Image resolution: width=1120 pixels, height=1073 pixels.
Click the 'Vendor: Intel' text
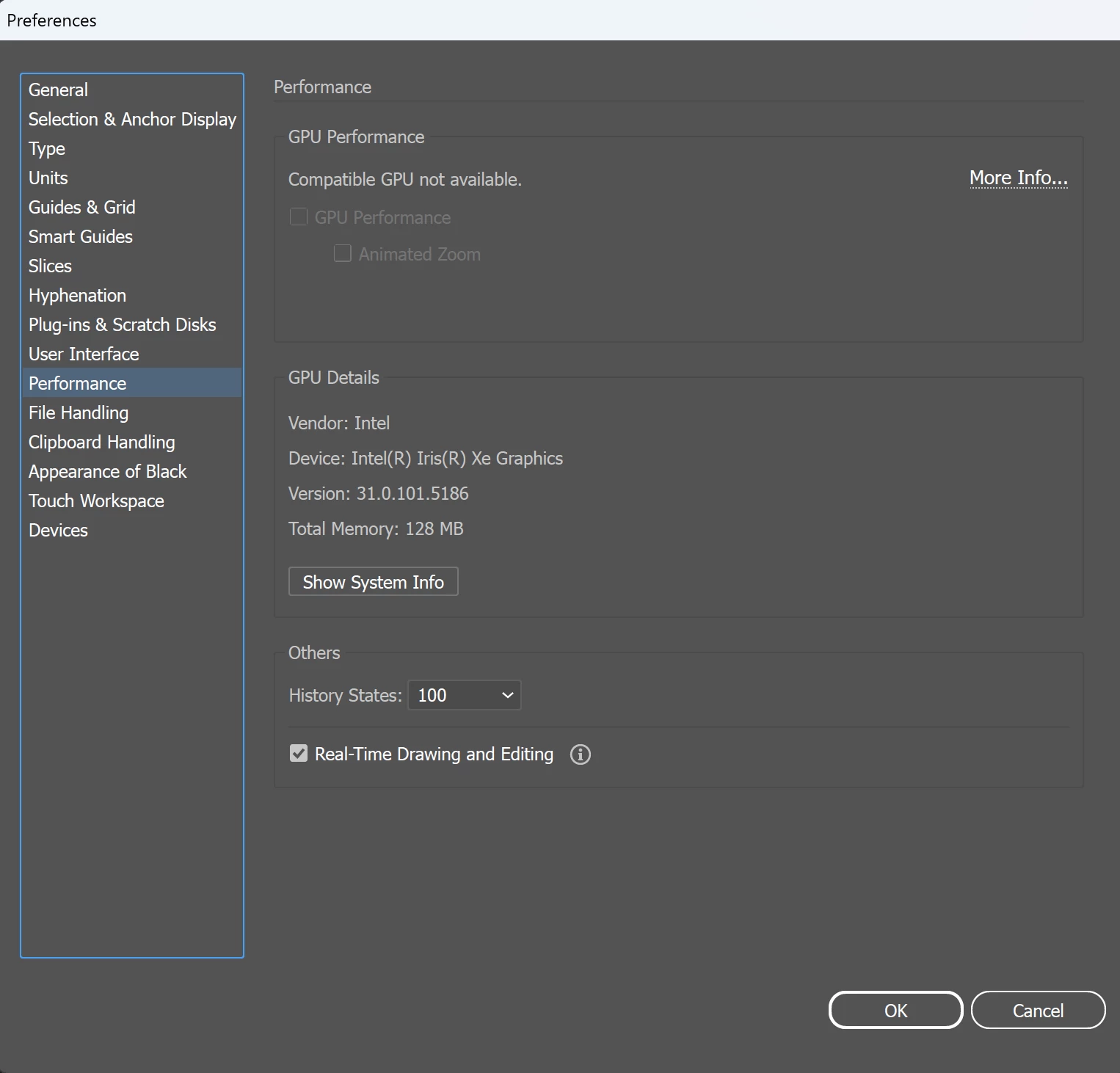(339, 423)
